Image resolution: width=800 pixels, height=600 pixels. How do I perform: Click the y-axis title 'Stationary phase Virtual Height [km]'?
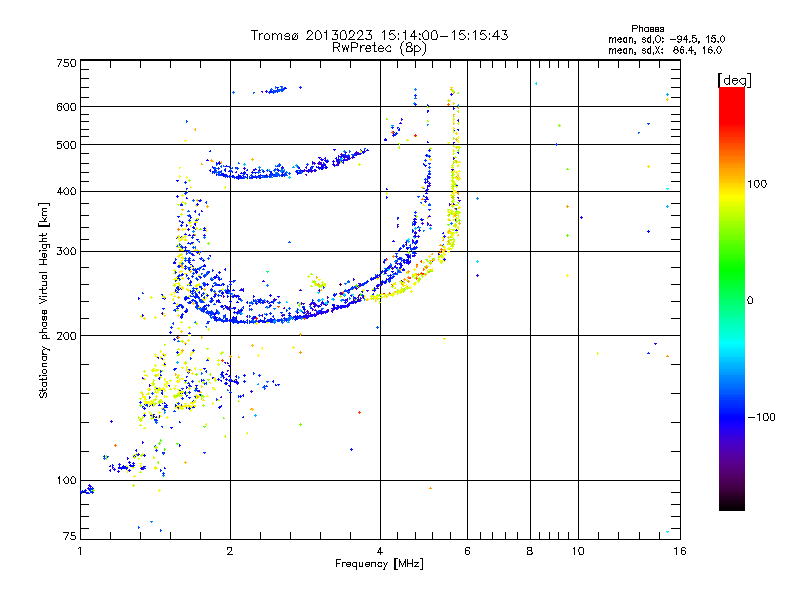pyautogui.click(x=44, y=300)
